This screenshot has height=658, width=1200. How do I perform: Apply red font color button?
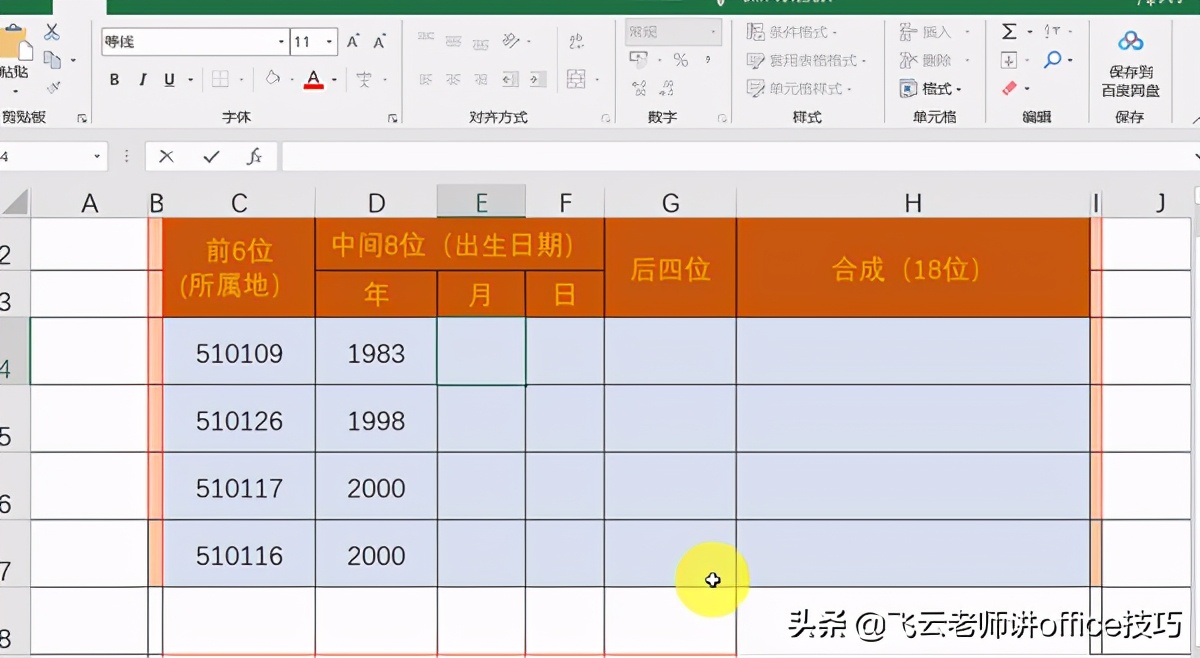click(314, 80)
